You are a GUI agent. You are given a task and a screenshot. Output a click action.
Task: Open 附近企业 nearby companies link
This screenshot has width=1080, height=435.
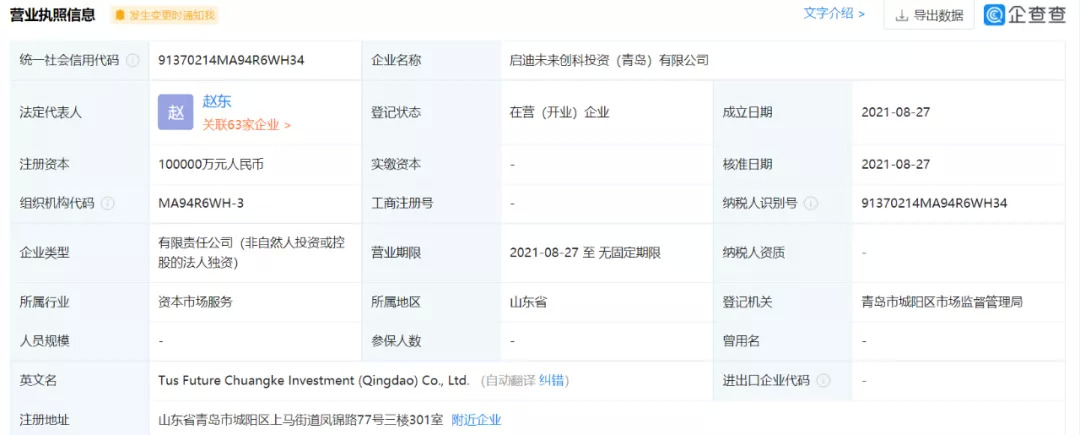[476, 420]
